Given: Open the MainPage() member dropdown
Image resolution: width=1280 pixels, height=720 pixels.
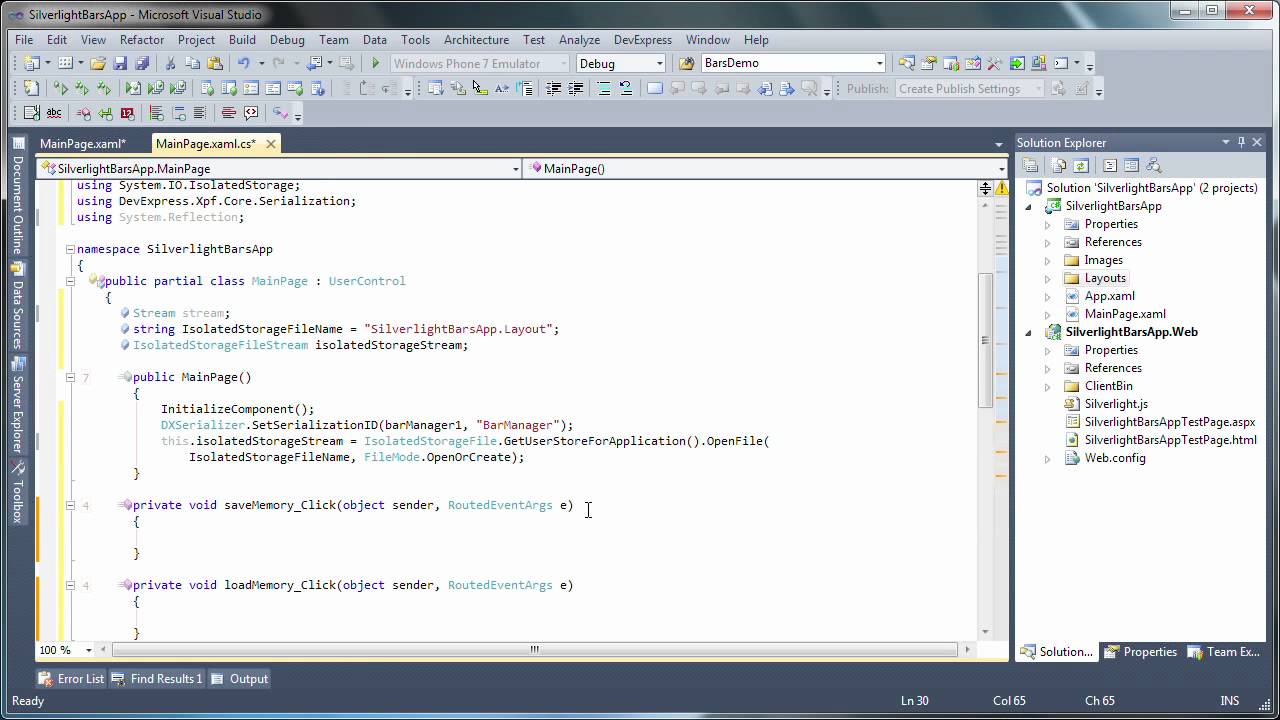Looking at the screenshot, I should pos(1002,169).
